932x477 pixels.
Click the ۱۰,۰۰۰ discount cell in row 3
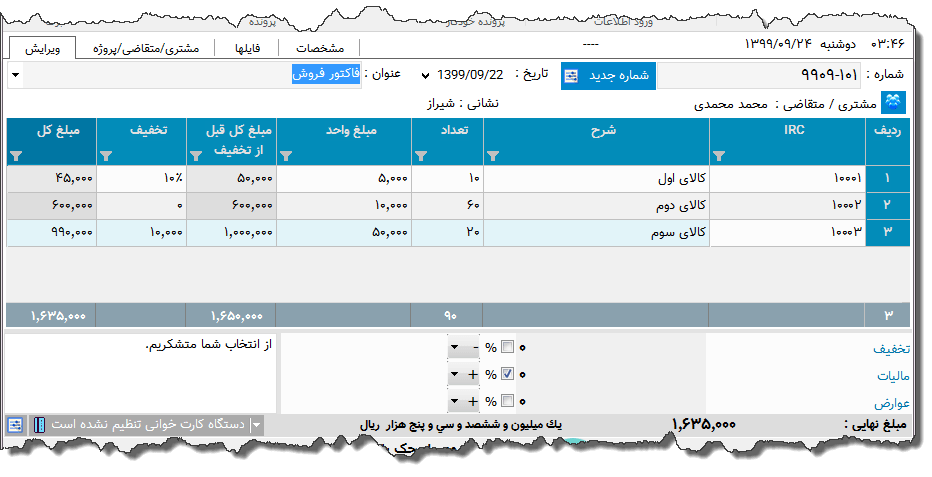point(141,232)
